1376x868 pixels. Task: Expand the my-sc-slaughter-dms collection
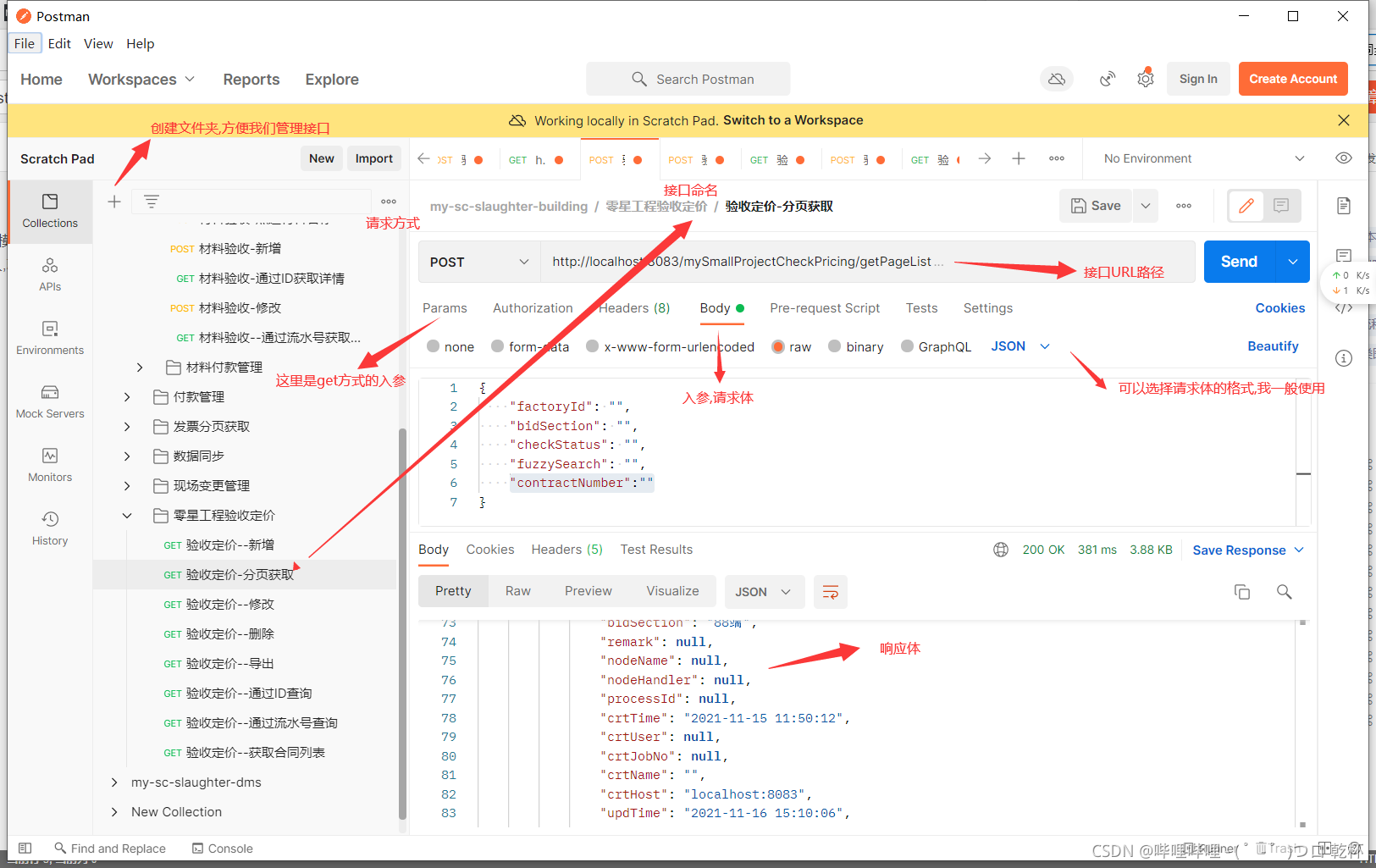pyautogui.click(x=114, y=782)
